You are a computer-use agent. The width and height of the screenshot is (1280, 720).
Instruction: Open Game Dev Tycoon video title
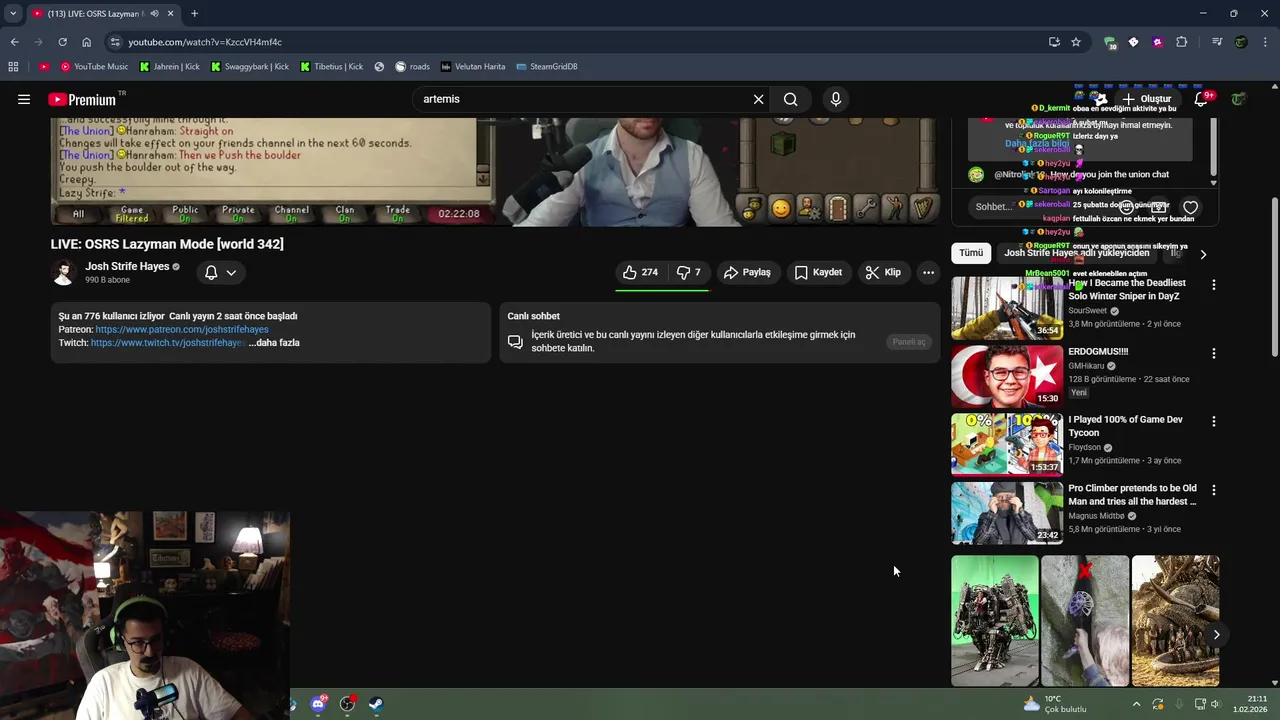coord(1125,426)
